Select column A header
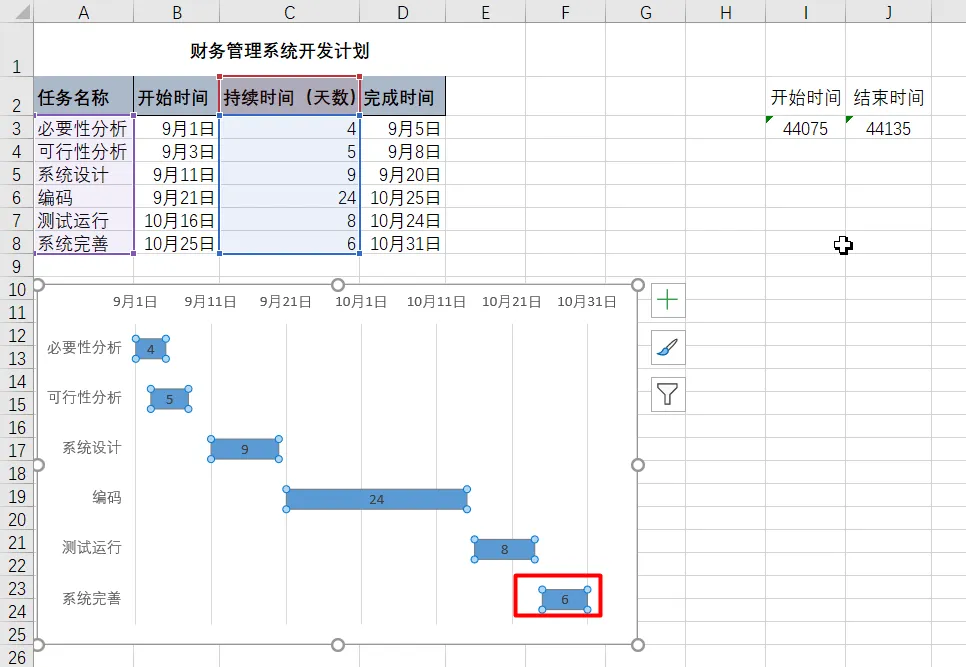This screenshot has height=667, width=966. point(84,12)
